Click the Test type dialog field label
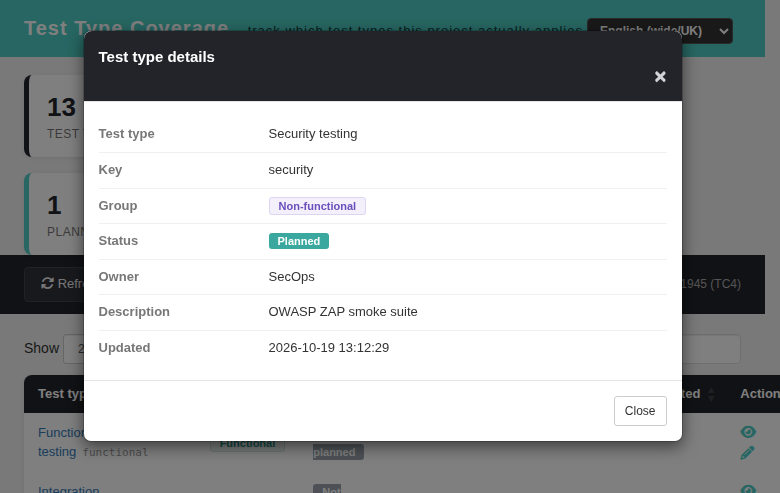This screenshot has width=780, height=493. pyautogui.click(x=126, y=134)
